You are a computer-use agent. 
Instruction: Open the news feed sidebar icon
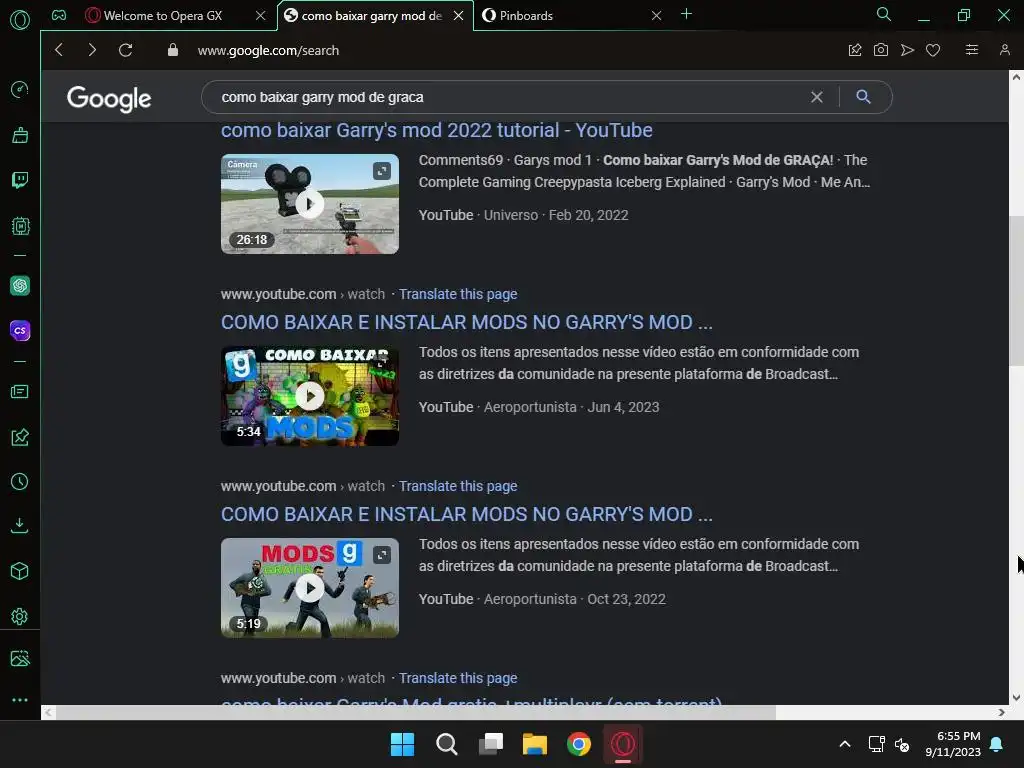click(x=20, y=391)
